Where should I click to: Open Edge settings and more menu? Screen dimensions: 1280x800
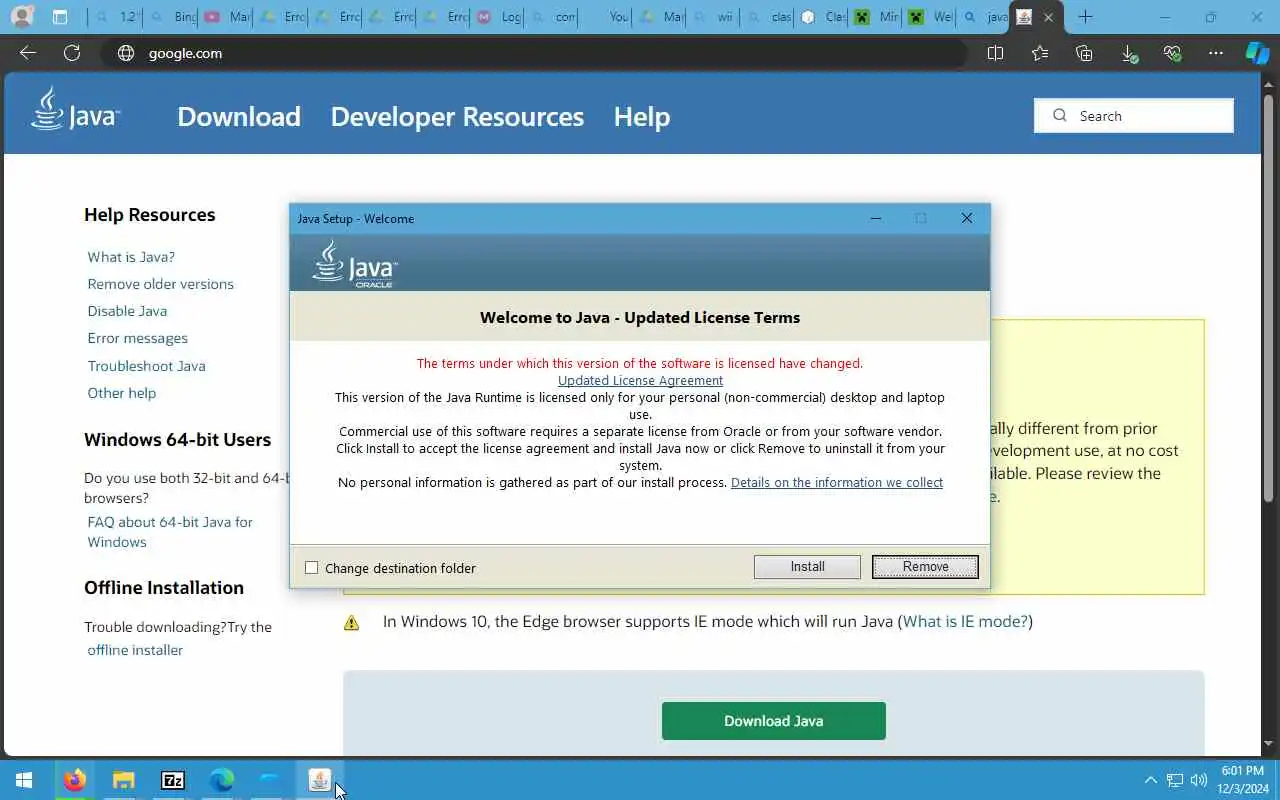click(x=1215, y=53)
